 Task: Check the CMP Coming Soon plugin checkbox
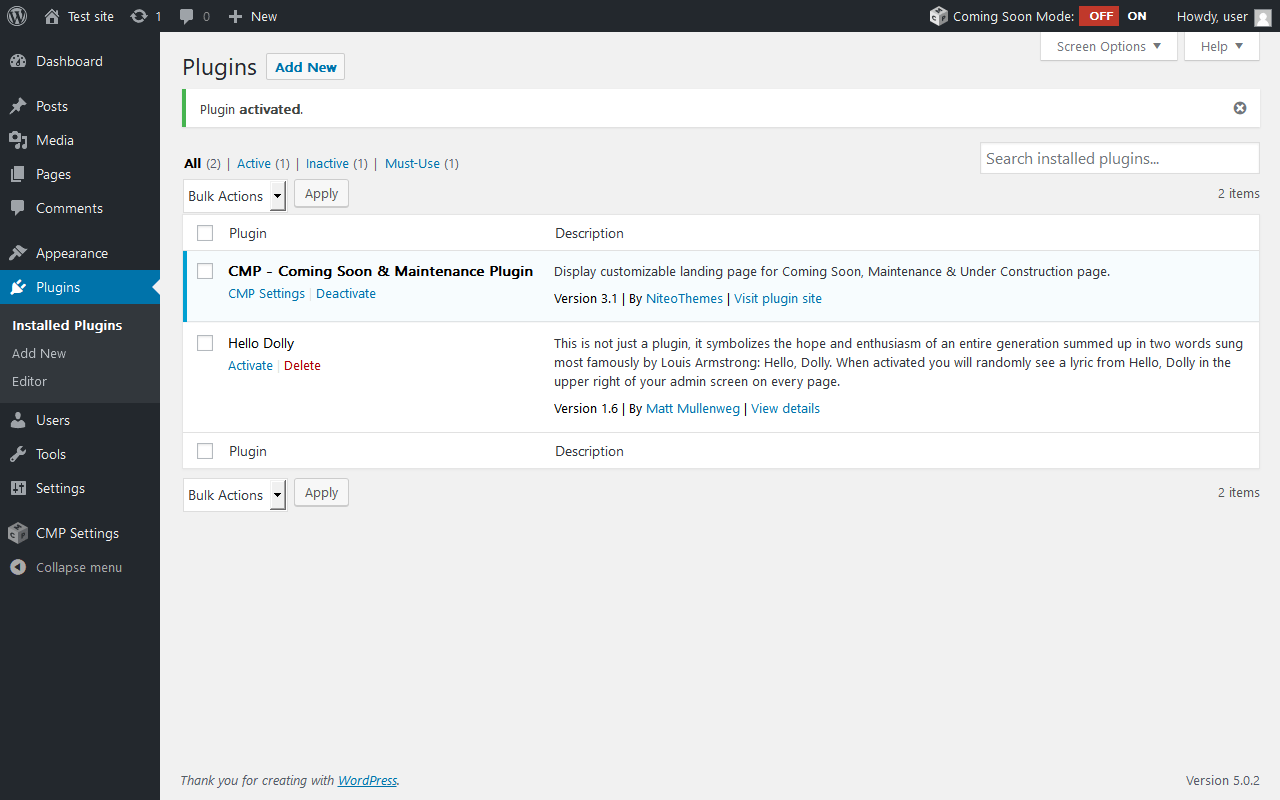205,271
